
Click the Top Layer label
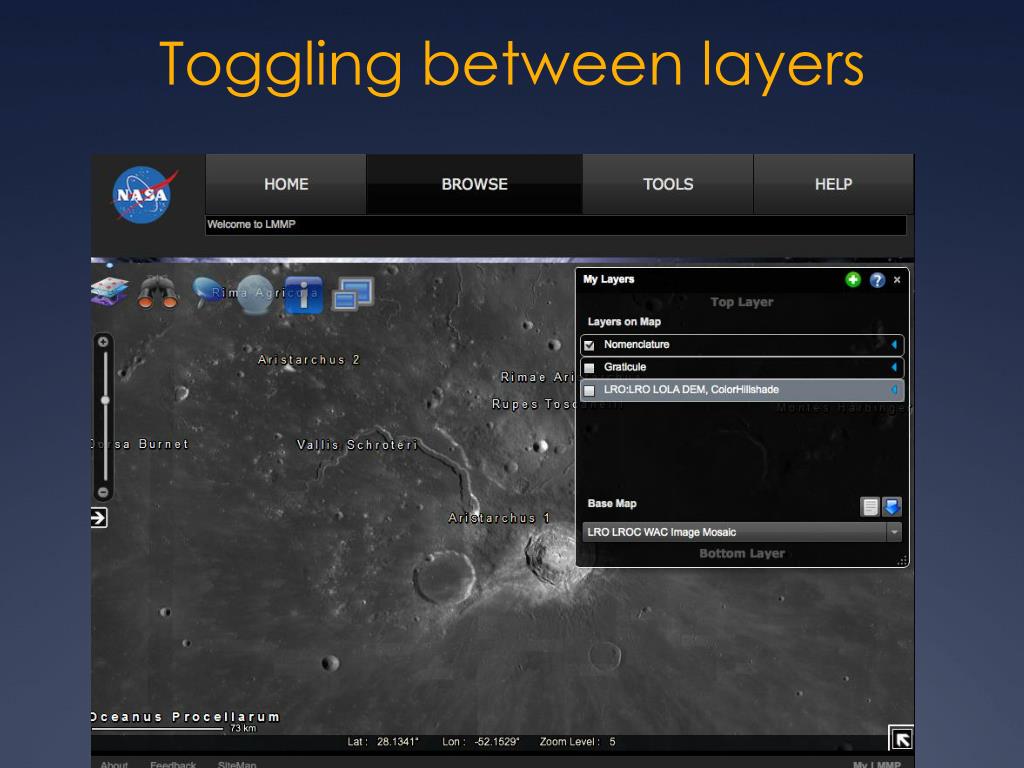[x=742, y=302]
